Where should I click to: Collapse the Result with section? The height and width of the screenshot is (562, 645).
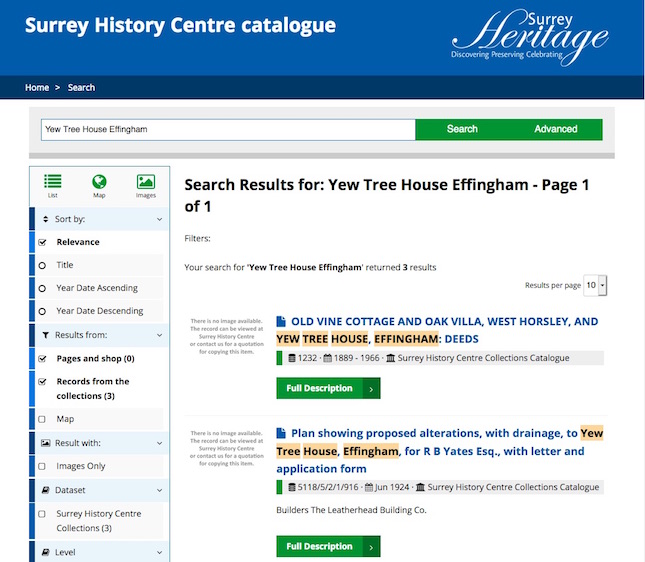[160, 443]
